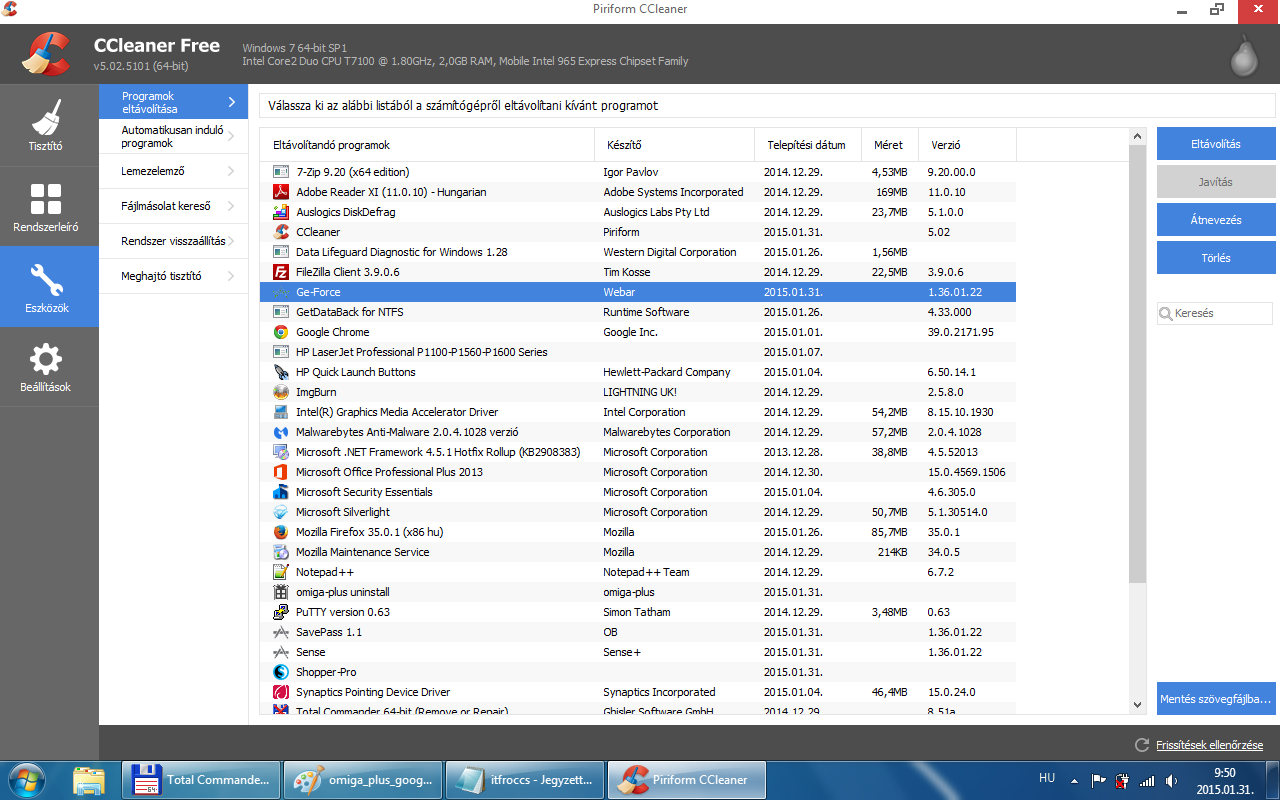The image size is (1280, 800).
Task: Click the Adobe Reader XI icon
Action: (281, 192)
